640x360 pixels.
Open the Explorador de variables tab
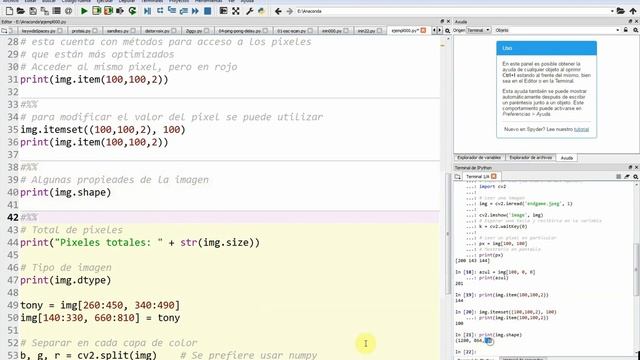pyautogui.click(x=479, y=158)
